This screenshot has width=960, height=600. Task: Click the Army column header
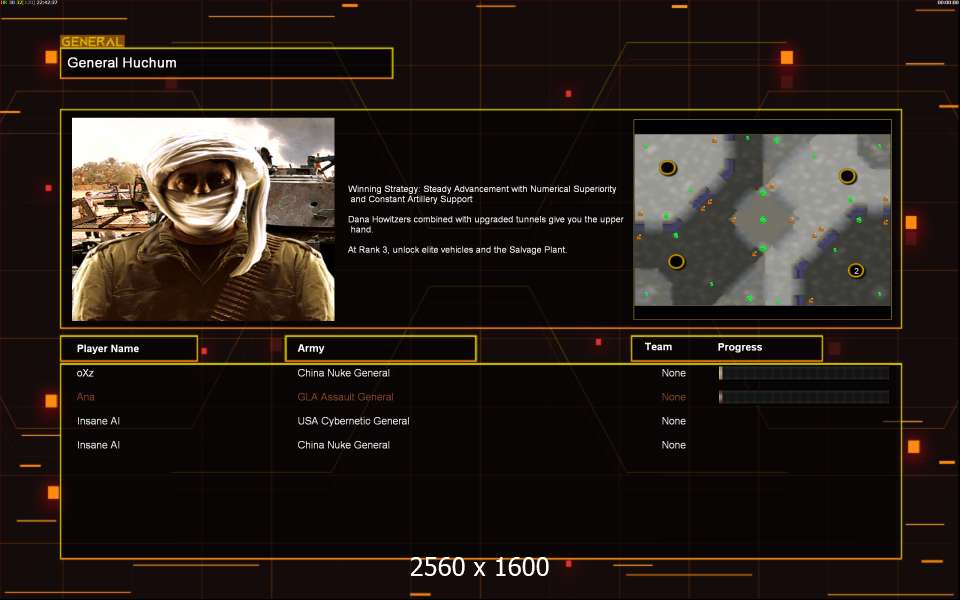pos(381,348)
